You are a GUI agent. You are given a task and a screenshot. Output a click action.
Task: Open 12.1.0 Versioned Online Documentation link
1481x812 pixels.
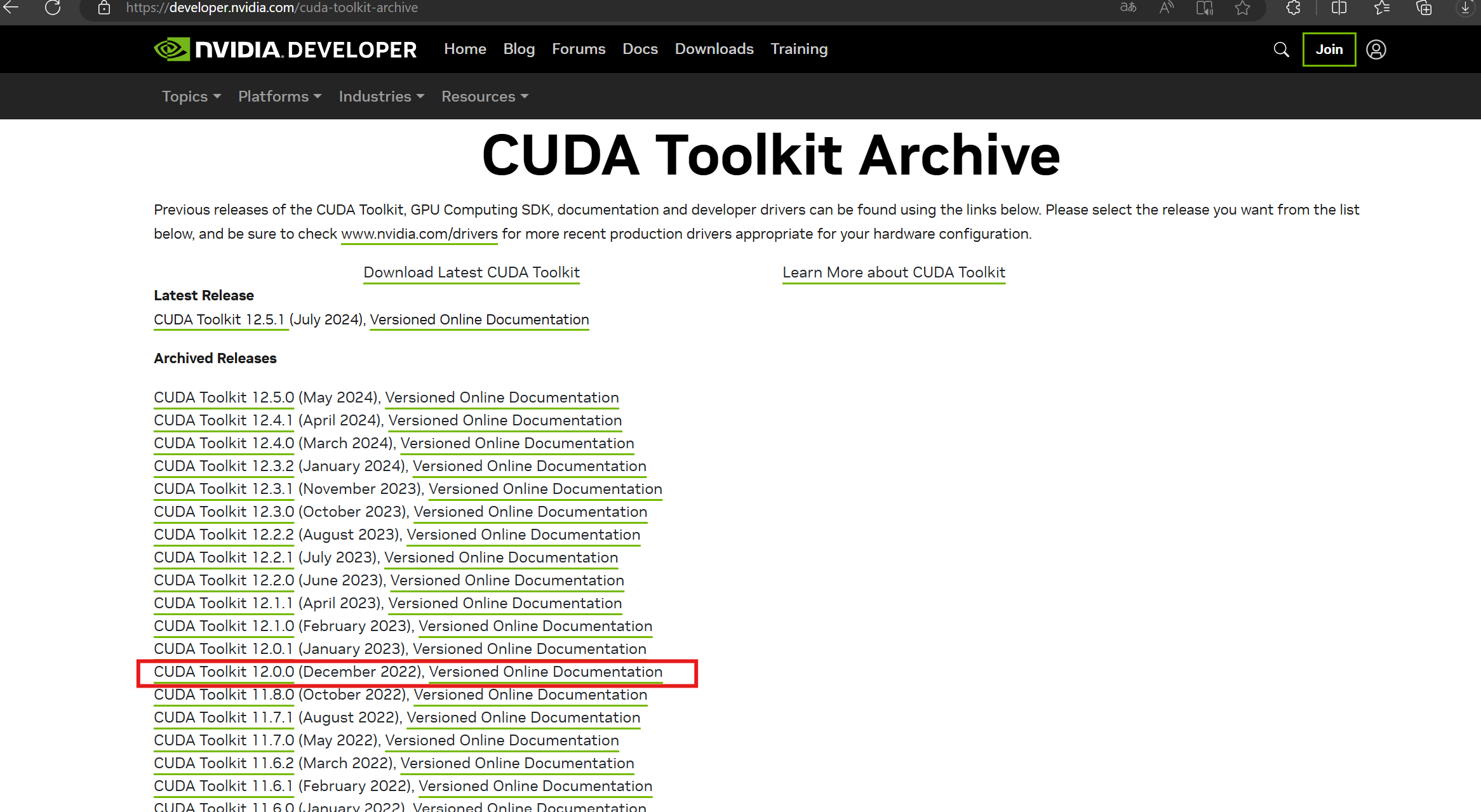[535, 626]
